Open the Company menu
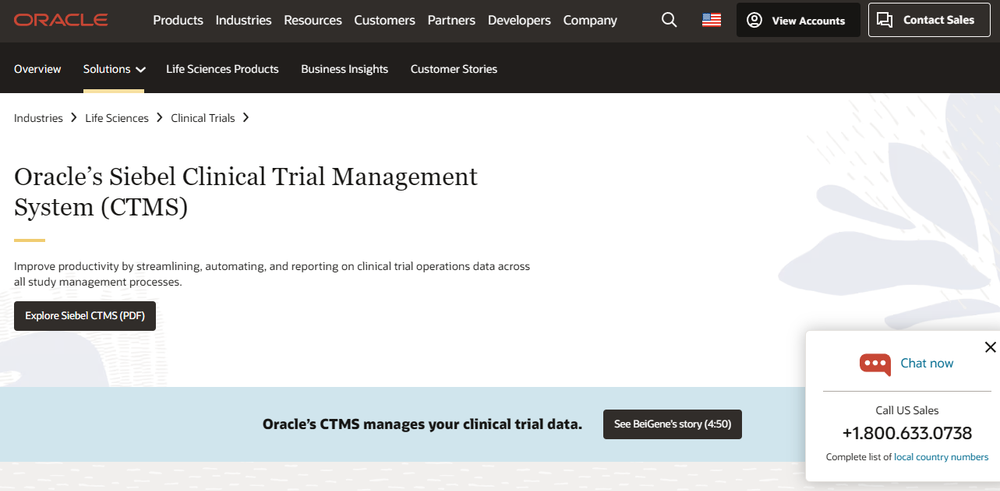The height and width of the screenshot is (491, 1000). point(590,20)
